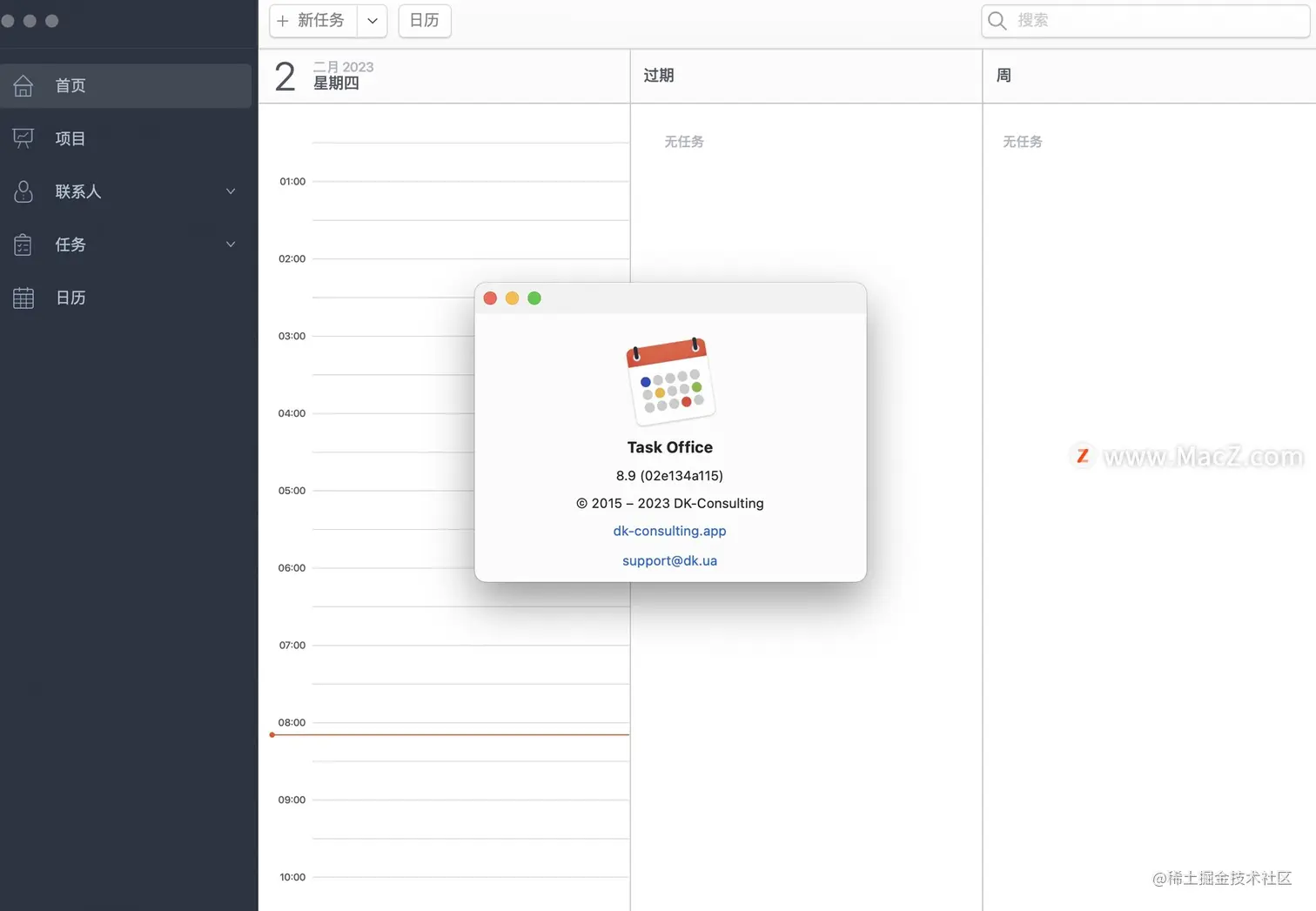Expand the 联系人 chevron
The height and width of the screenshot is (911, 1316).
(231, 191)
